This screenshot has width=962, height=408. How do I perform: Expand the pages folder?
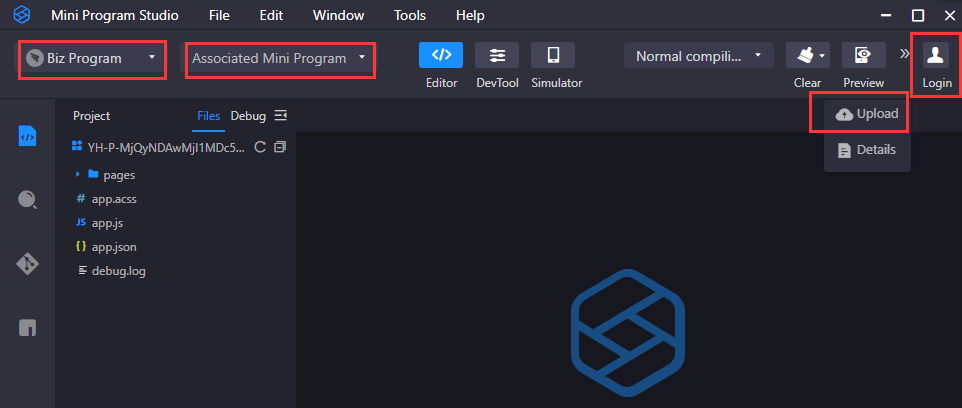coord(78,175)
